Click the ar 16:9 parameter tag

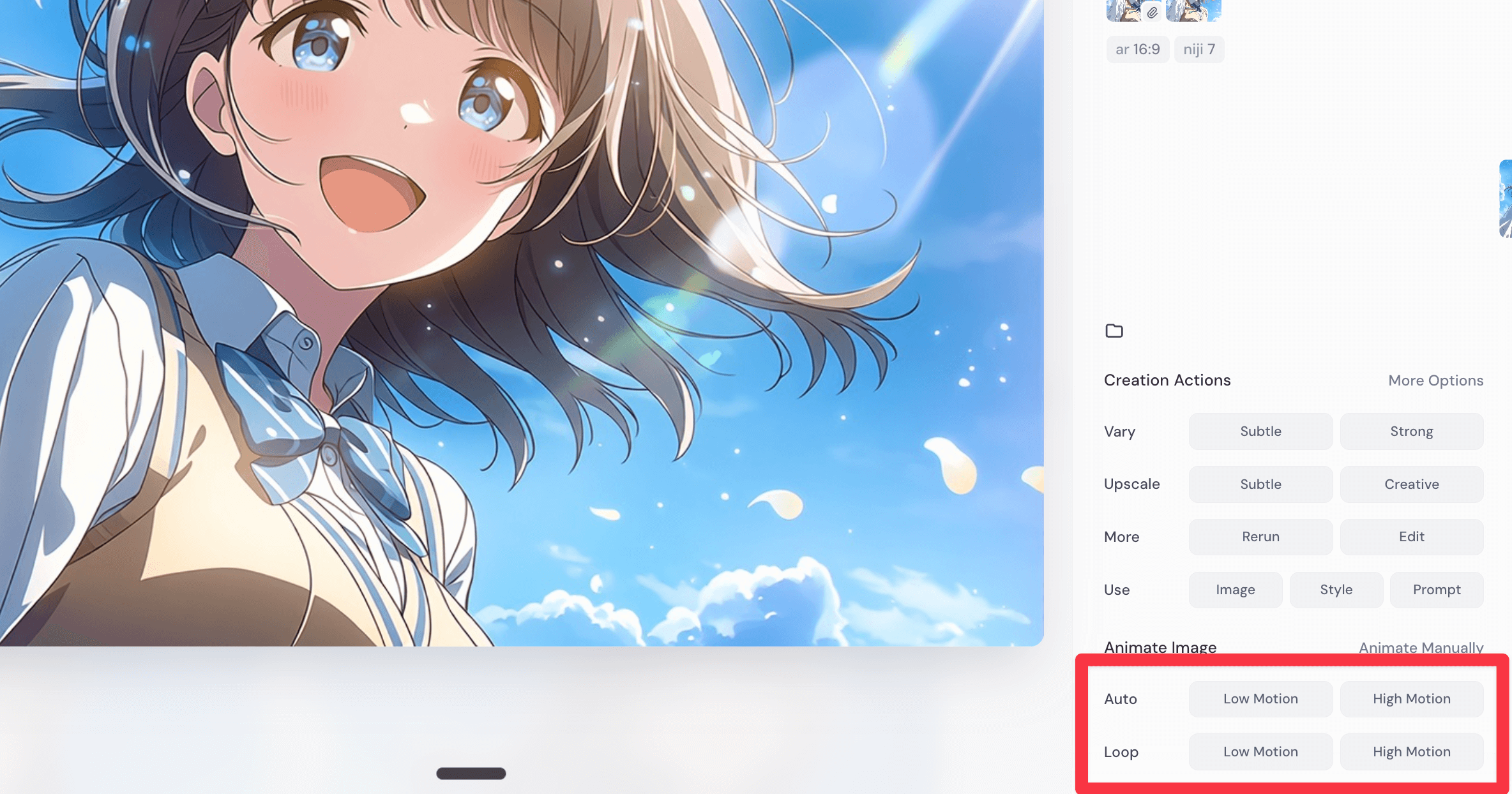pyautogui.click(x=1137, y=49)
